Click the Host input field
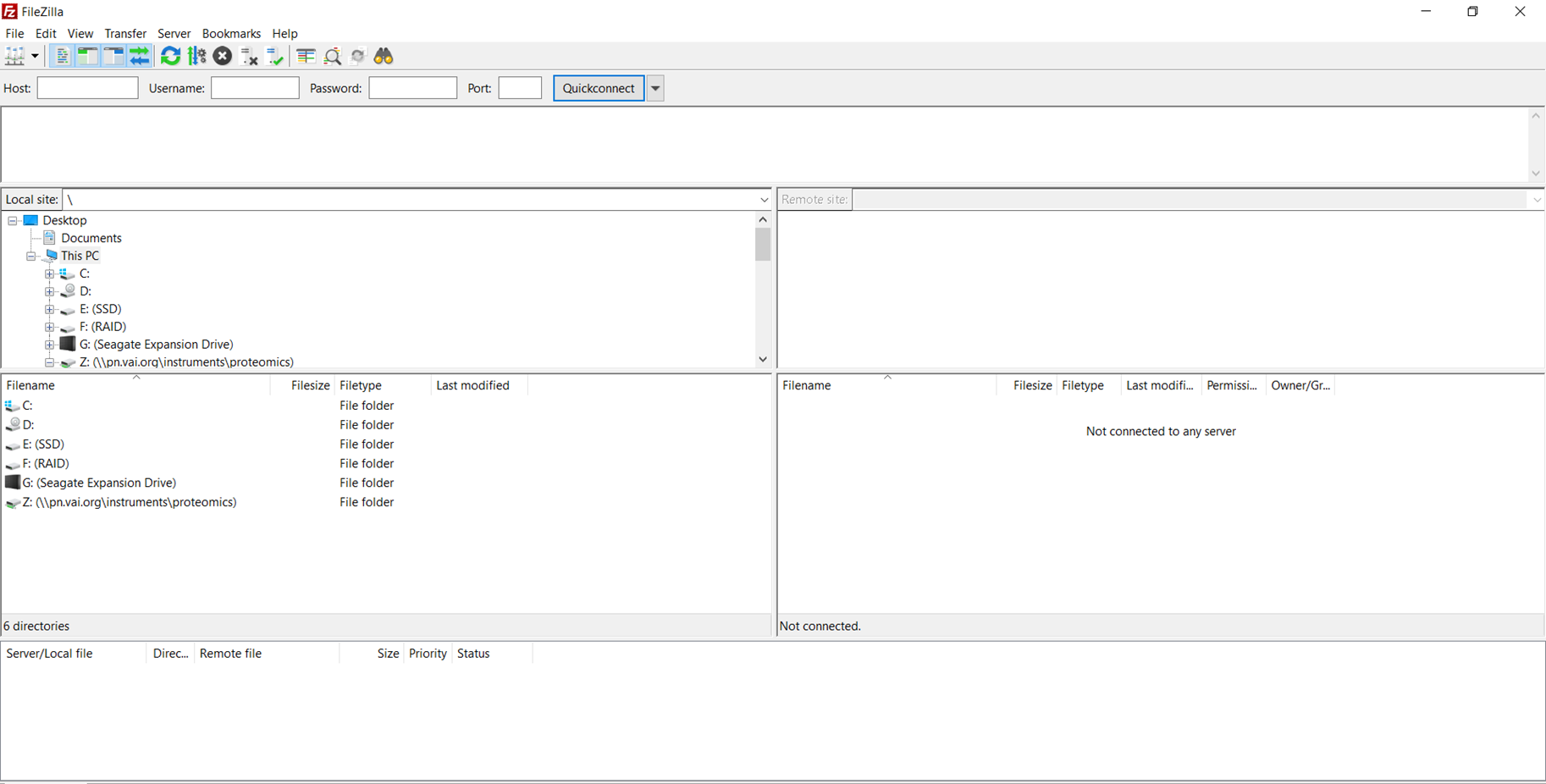 pos(87,88)
